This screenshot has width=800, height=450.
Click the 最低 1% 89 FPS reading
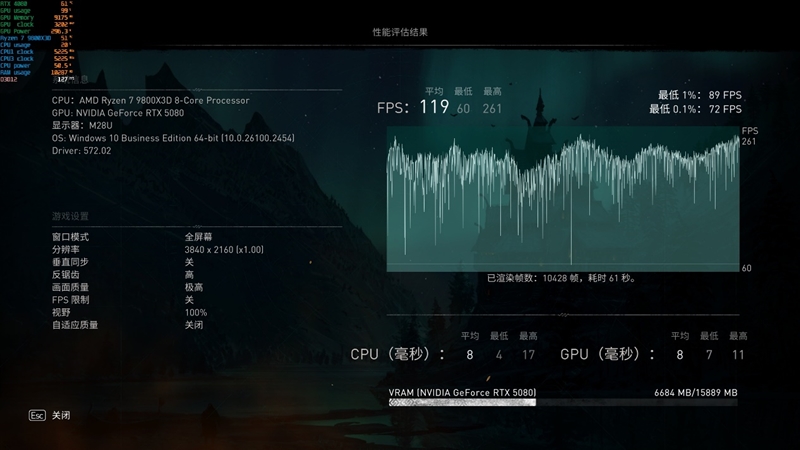pyautogui.click(x=695, y=95)
